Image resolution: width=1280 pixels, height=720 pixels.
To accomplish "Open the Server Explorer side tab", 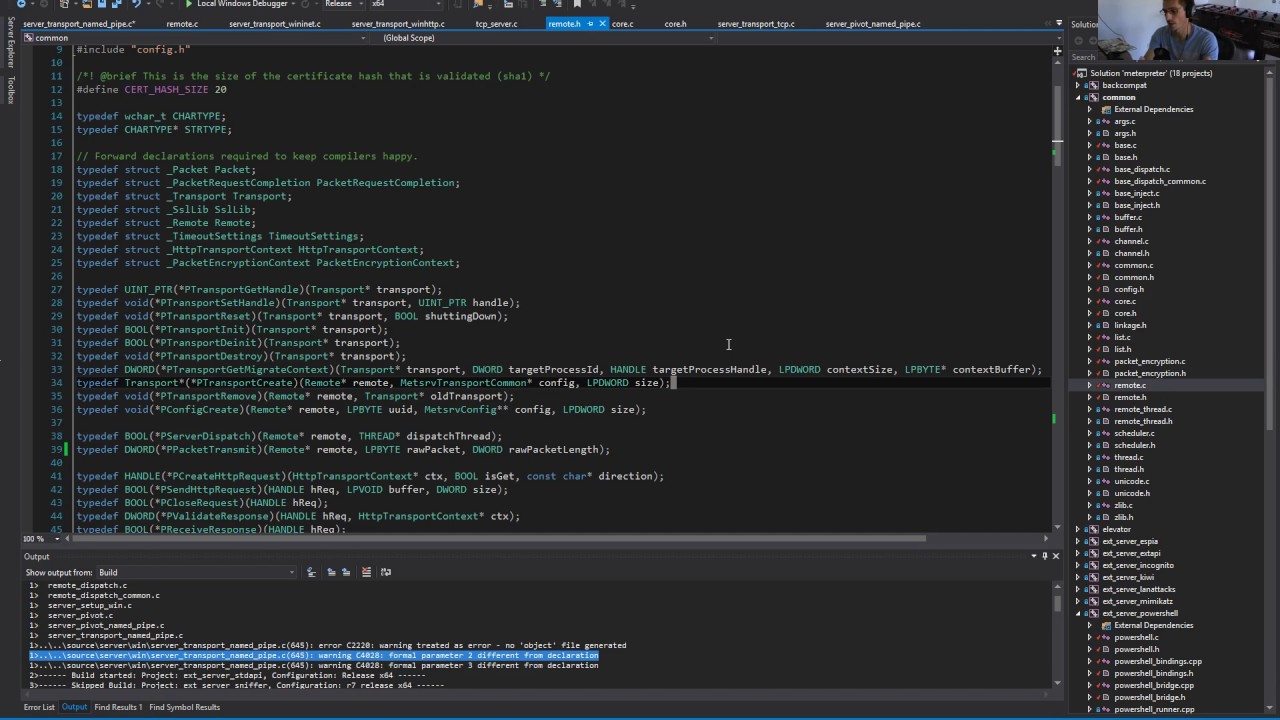I will [11, 44].
